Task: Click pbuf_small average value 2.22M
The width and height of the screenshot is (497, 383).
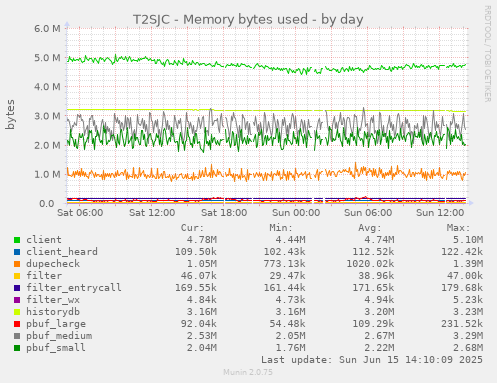Action: tap(379, 348)
